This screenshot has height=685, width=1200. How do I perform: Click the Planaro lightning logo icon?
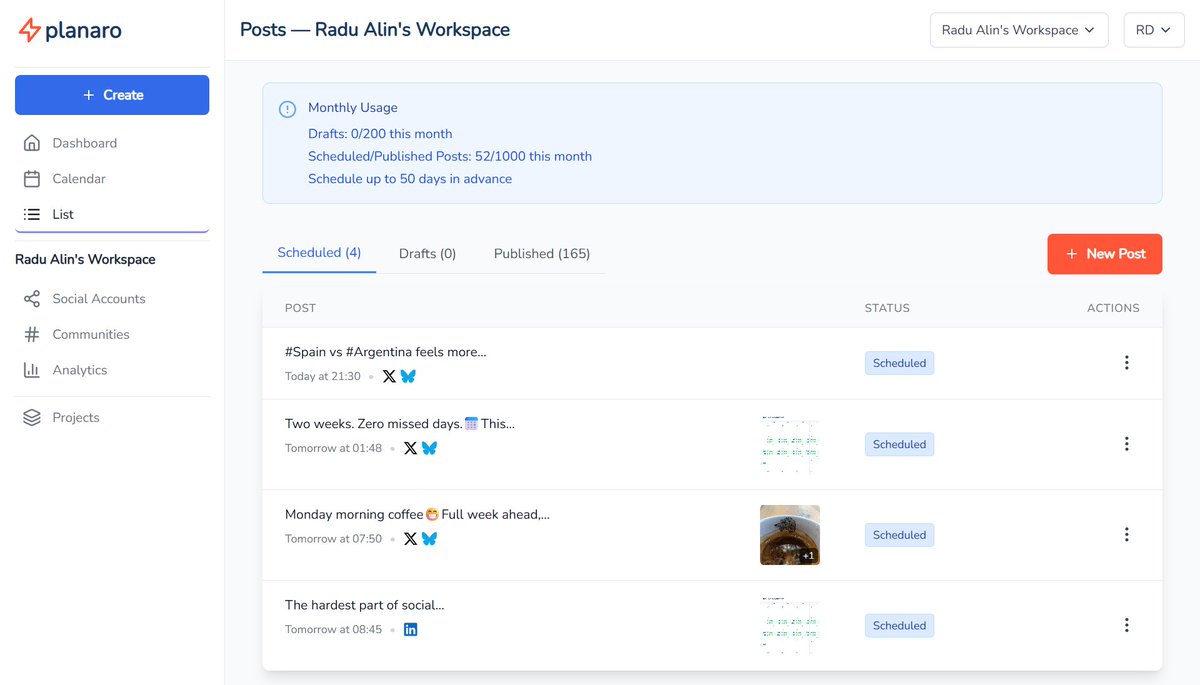(29, 30)
